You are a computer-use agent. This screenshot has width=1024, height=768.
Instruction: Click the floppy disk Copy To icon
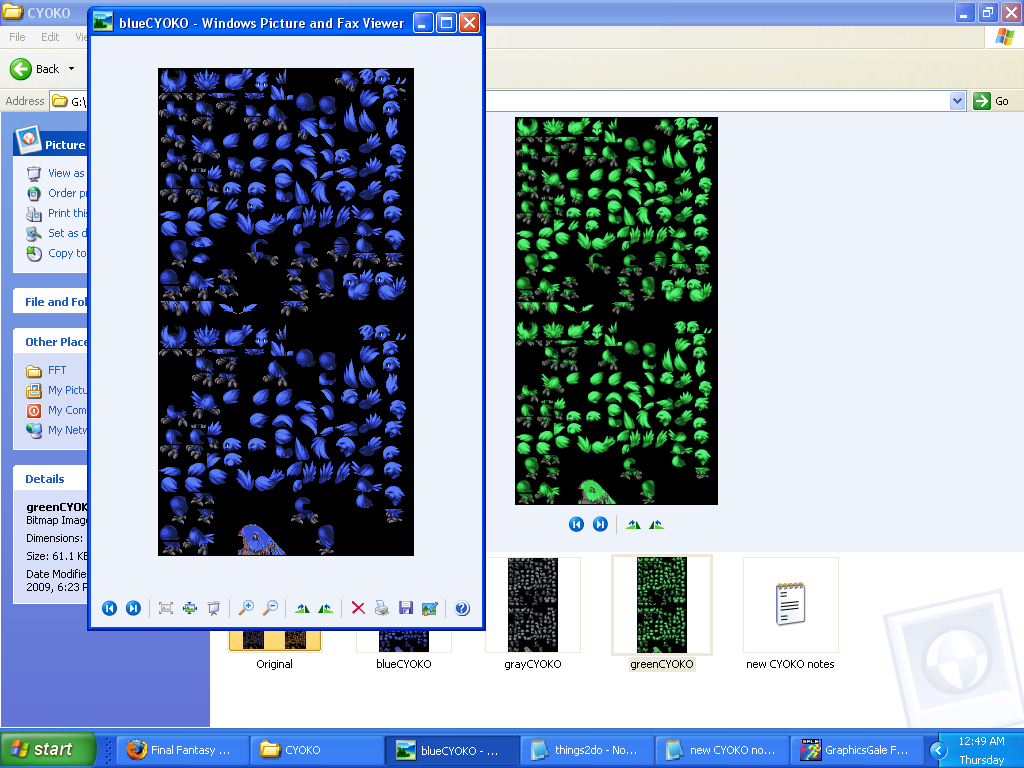click(x=406, y=609)
